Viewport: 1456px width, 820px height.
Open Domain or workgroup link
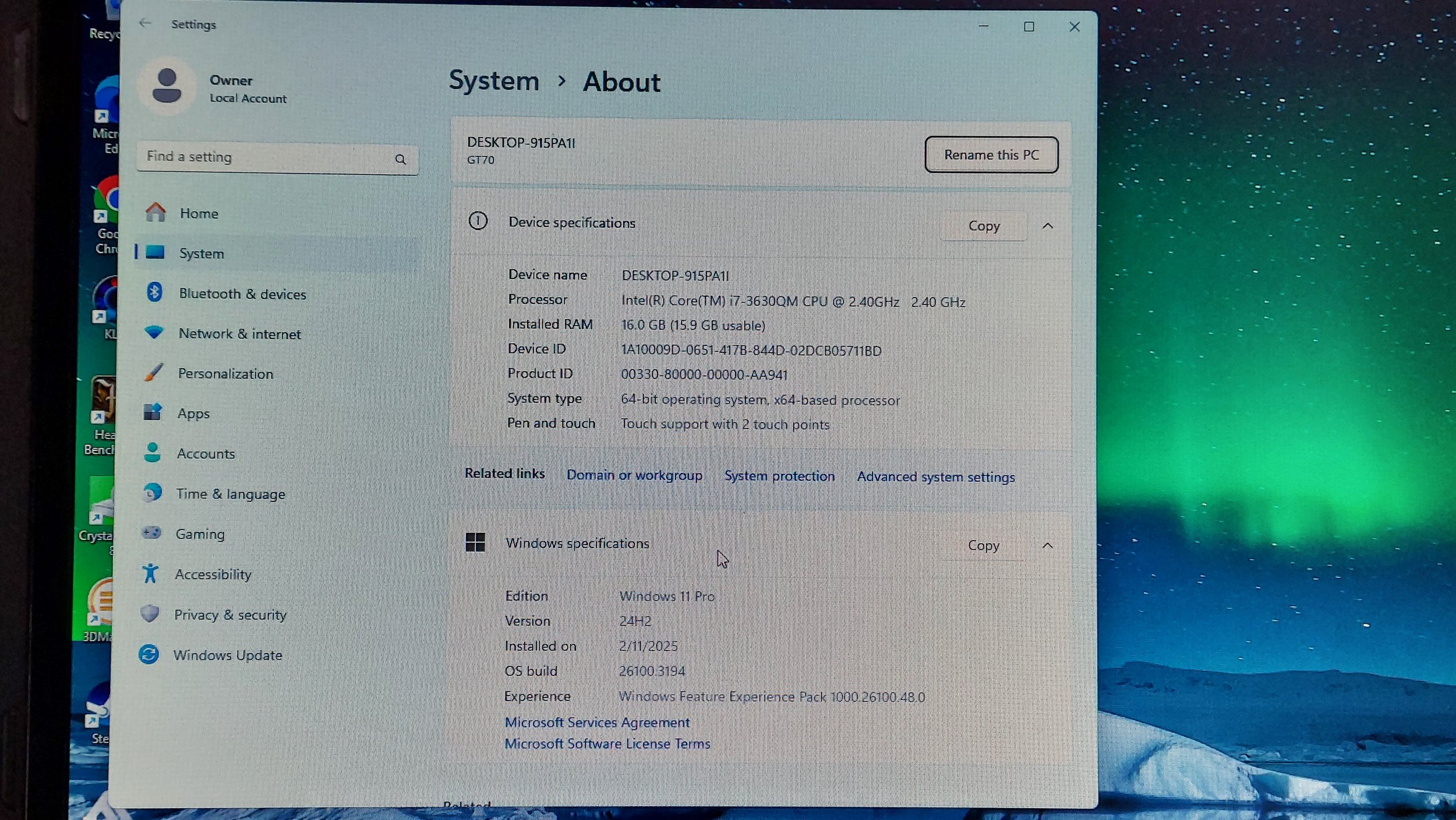coord(634,475)
